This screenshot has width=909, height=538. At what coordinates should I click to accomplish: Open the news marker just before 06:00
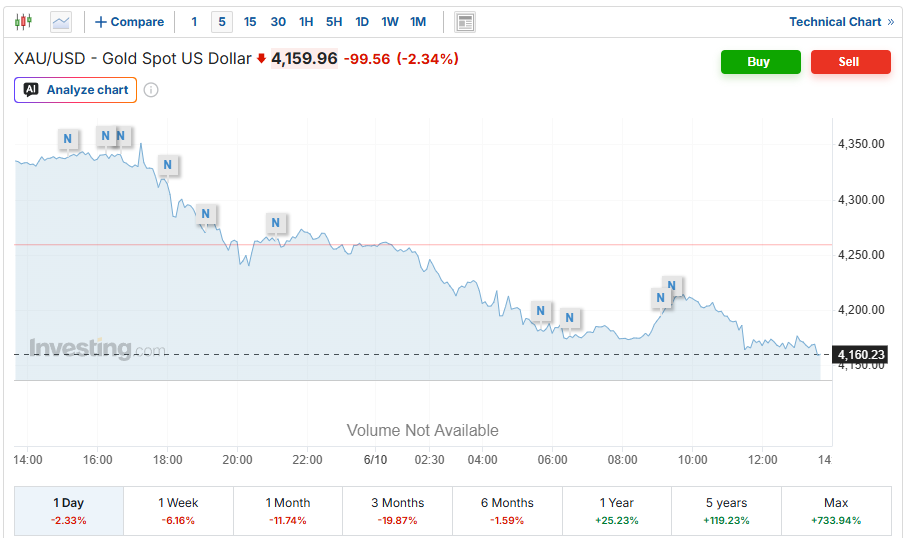[x=540, y=311]
